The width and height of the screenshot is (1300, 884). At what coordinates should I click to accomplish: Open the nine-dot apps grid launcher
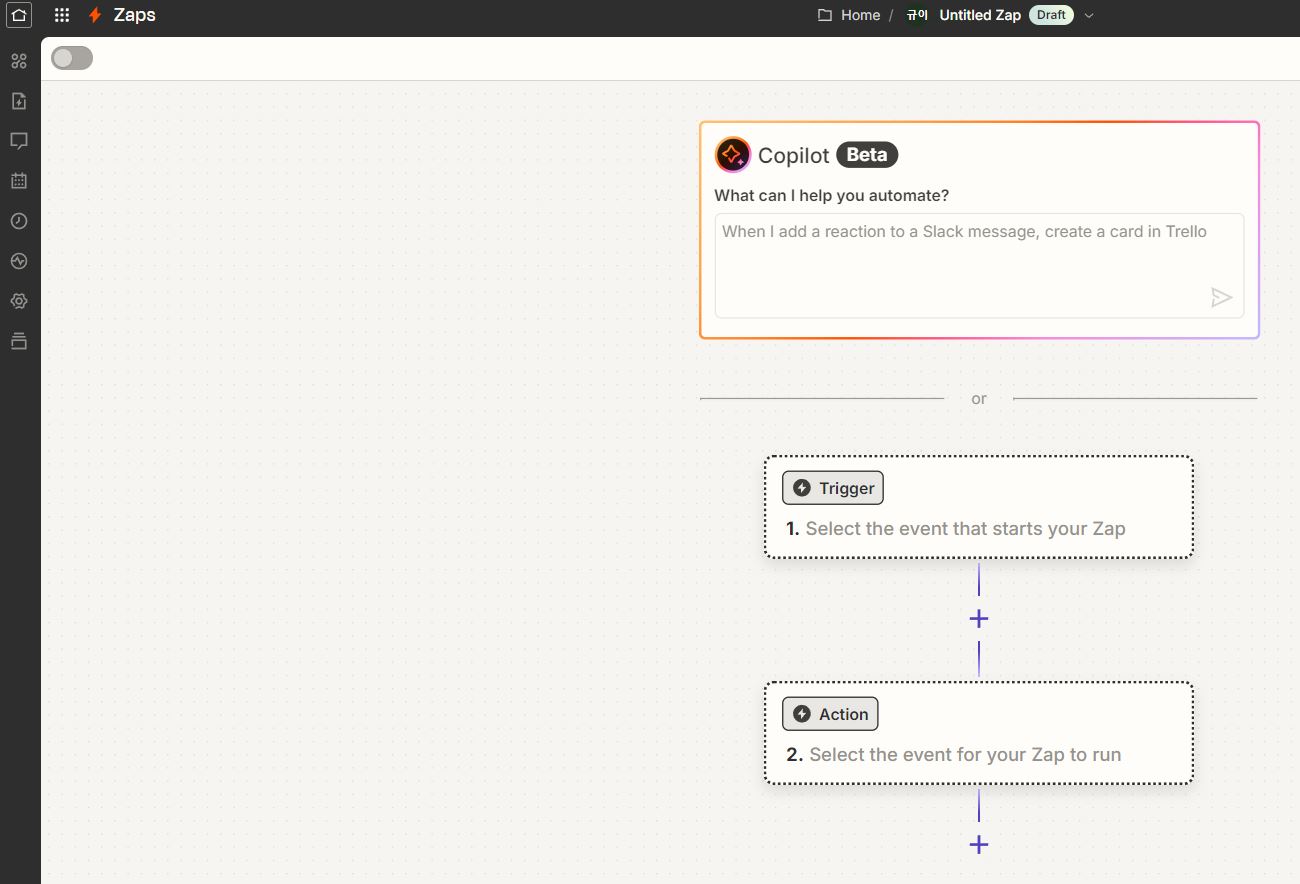tap(62, 15)
